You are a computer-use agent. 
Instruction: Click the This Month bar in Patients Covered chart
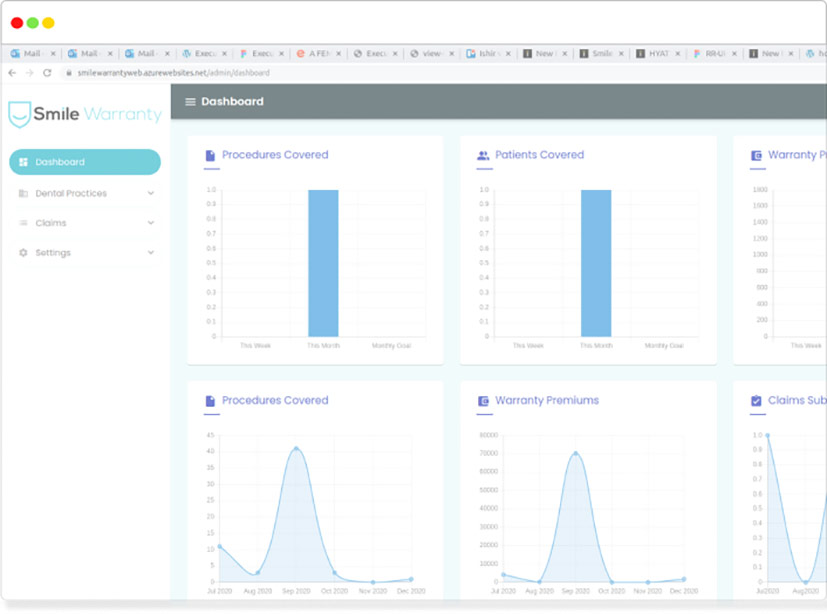pos(596,263)
